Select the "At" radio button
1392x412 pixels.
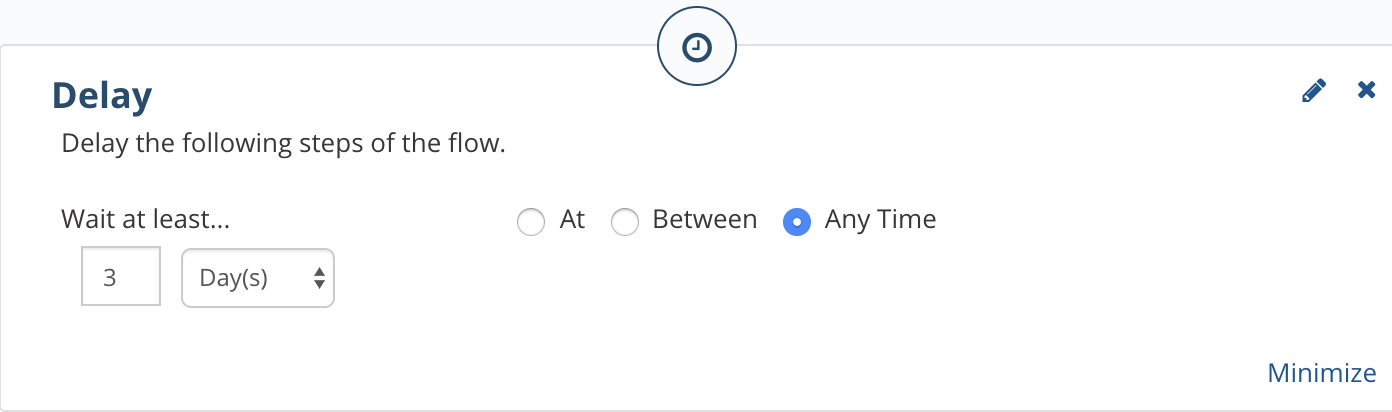click(x=530, y=221)
